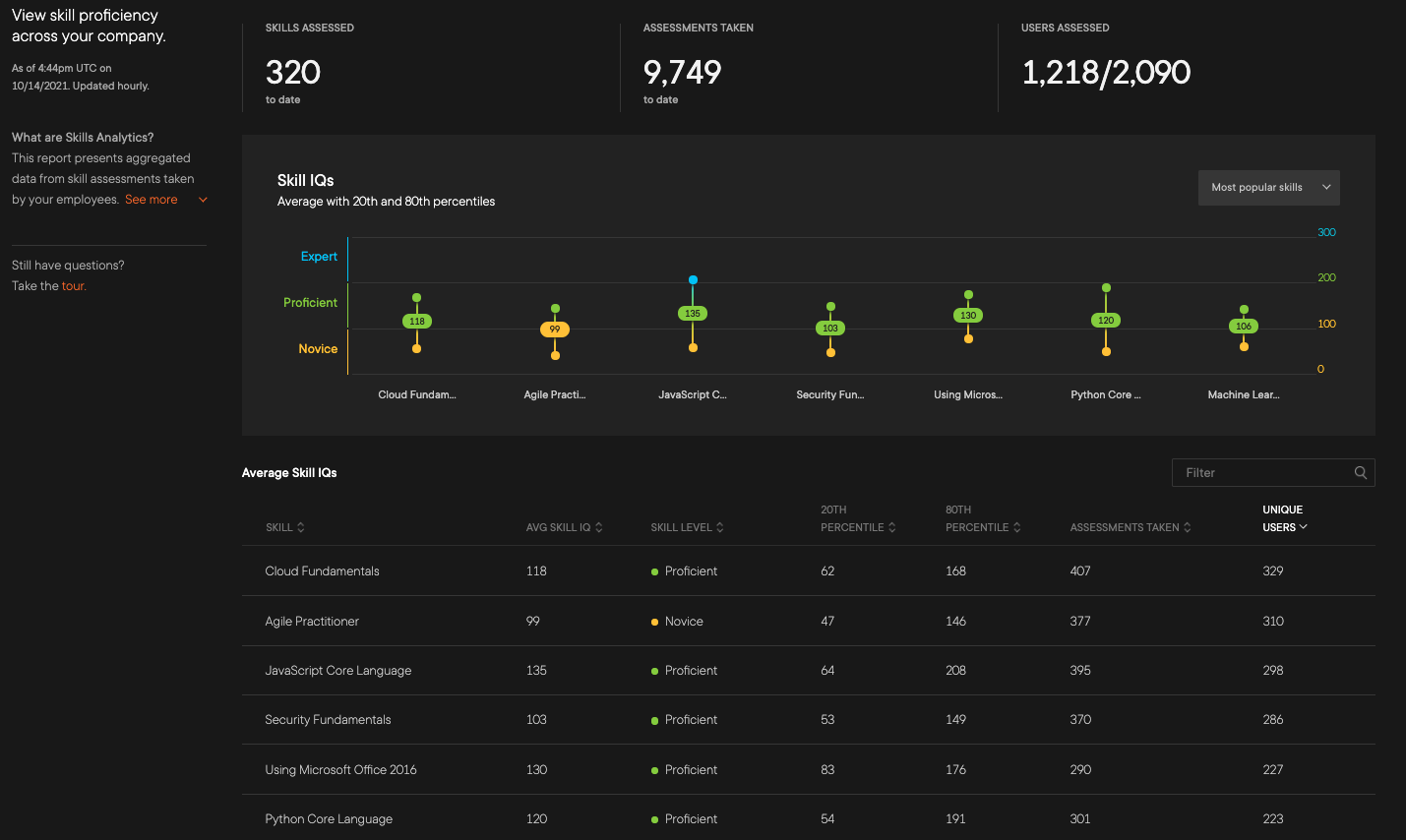This screenshot has height=840, width=1406.
Task: Sort by 20th Percentile column arrows
Action: tap(891, 527)
